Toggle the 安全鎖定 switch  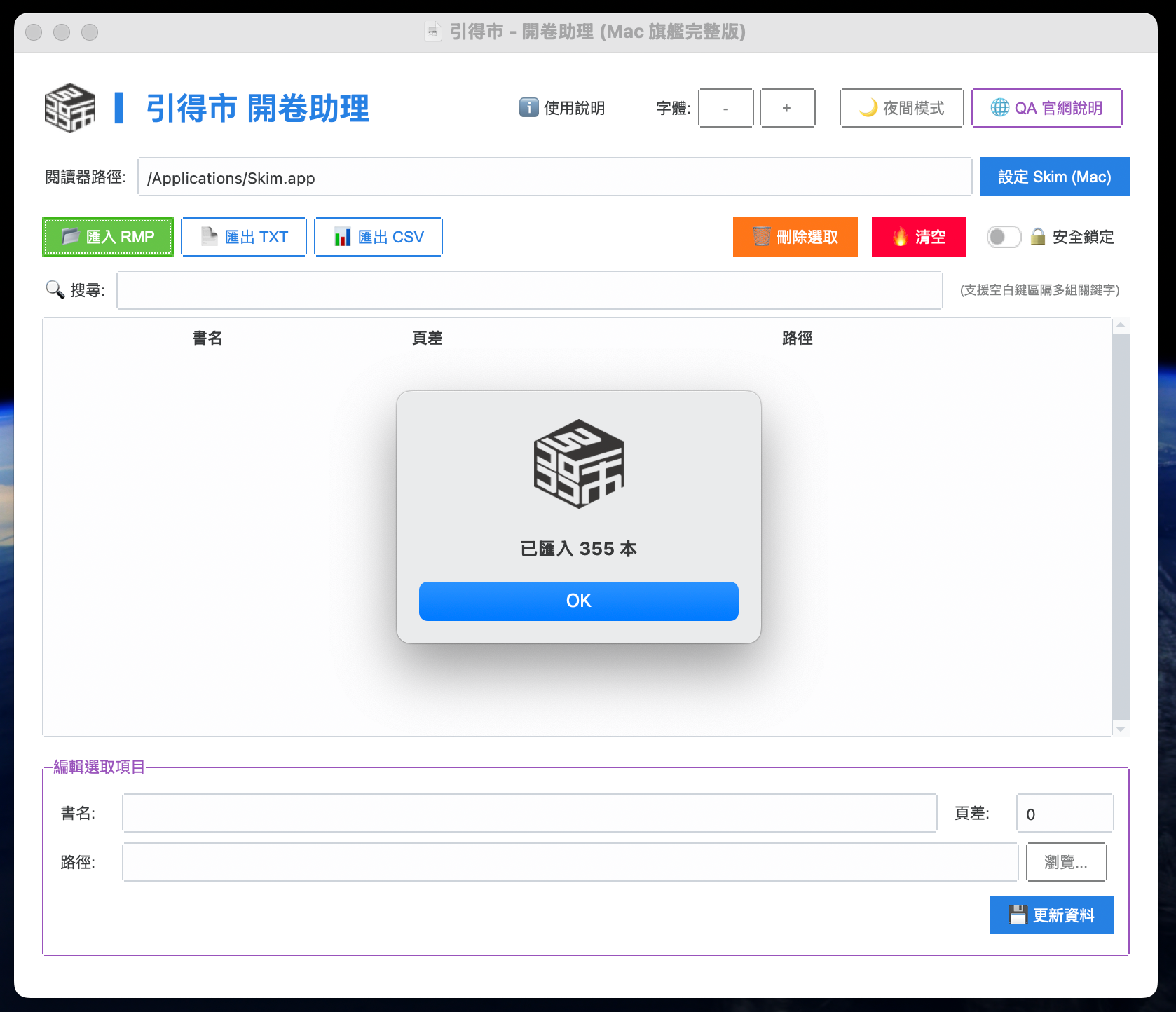click(x=1004, y=237)
